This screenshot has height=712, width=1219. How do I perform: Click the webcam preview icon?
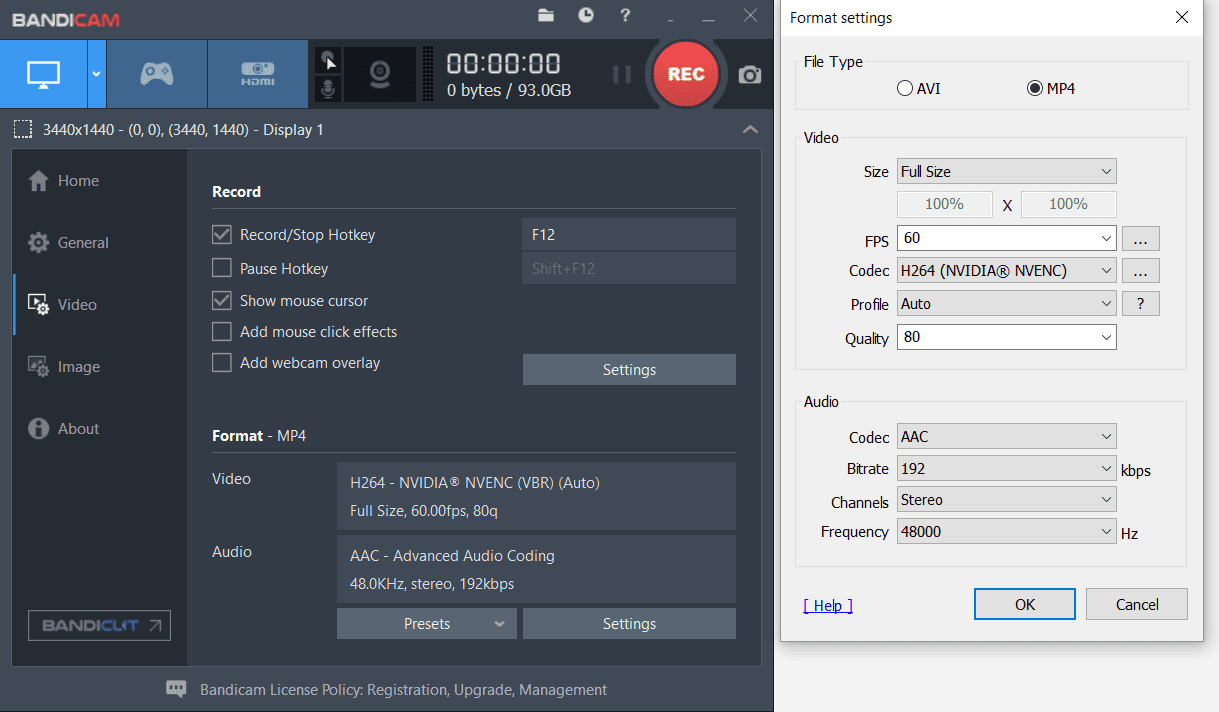tap(381, 73)
